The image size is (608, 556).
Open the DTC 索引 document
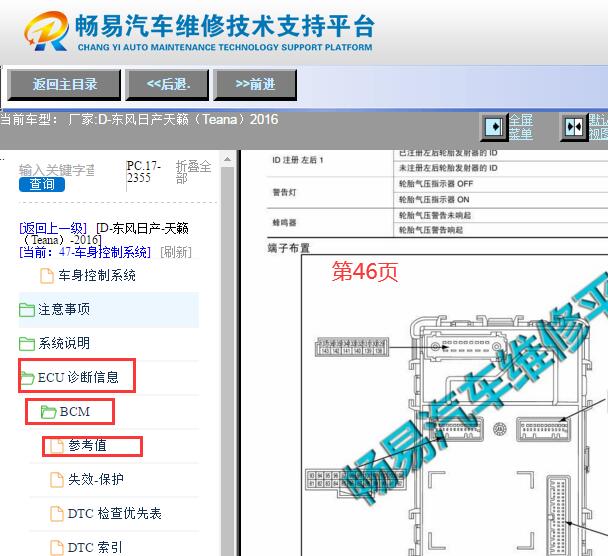(95, 547)
